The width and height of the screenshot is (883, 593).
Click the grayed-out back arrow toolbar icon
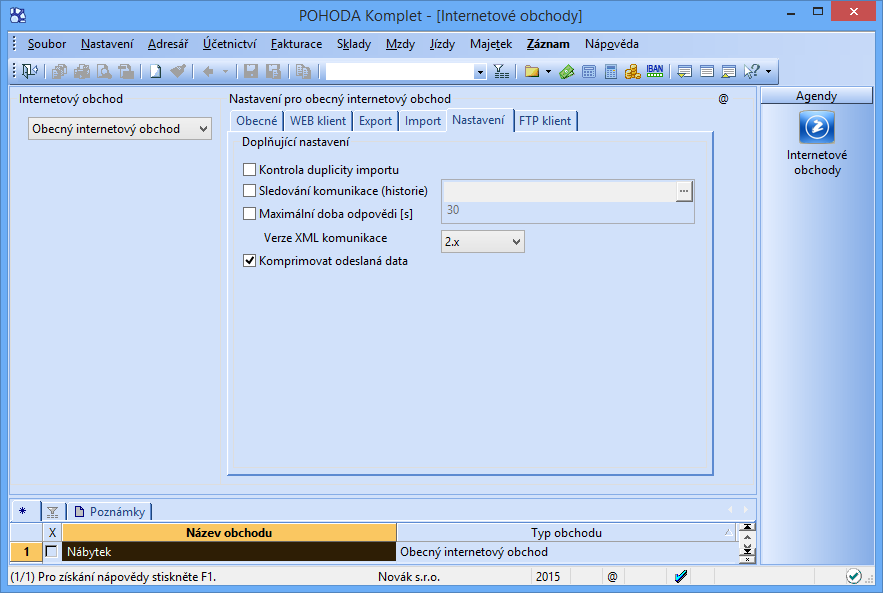[x=208, y=71]
